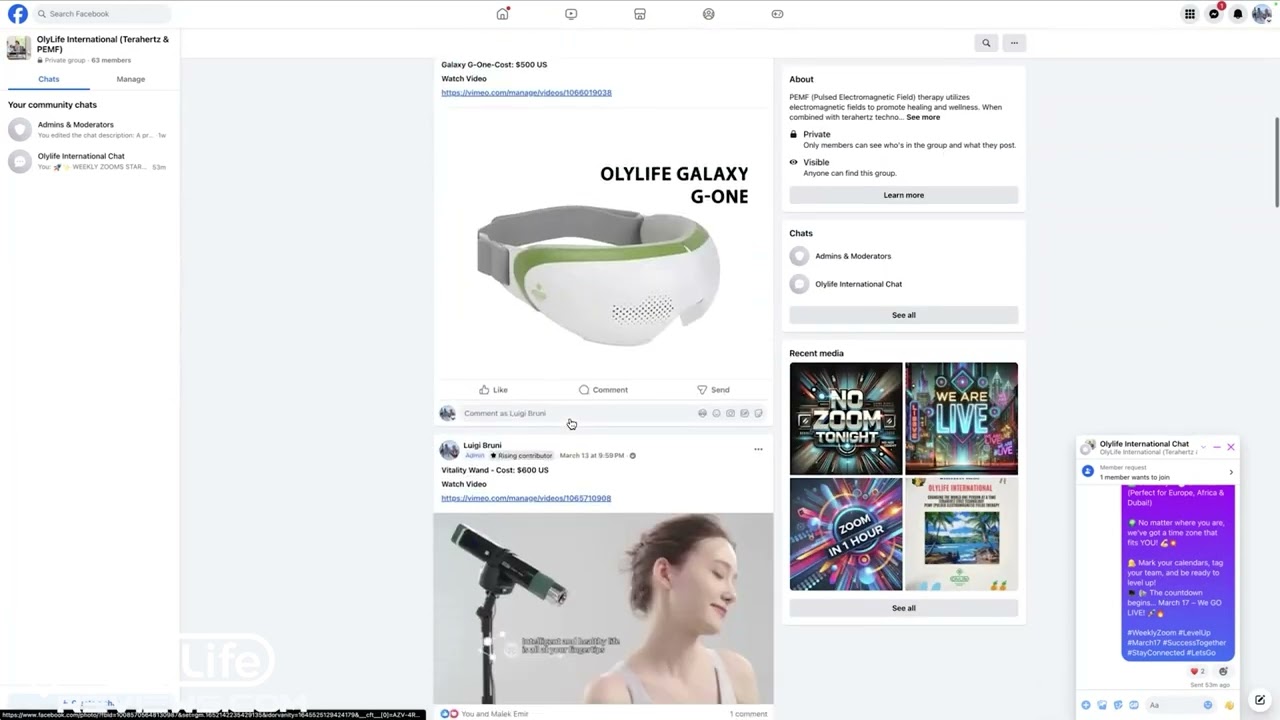Go to Home feed icon
The image size is (1280, 720).
pyautogui.click(x=503, y=14)
